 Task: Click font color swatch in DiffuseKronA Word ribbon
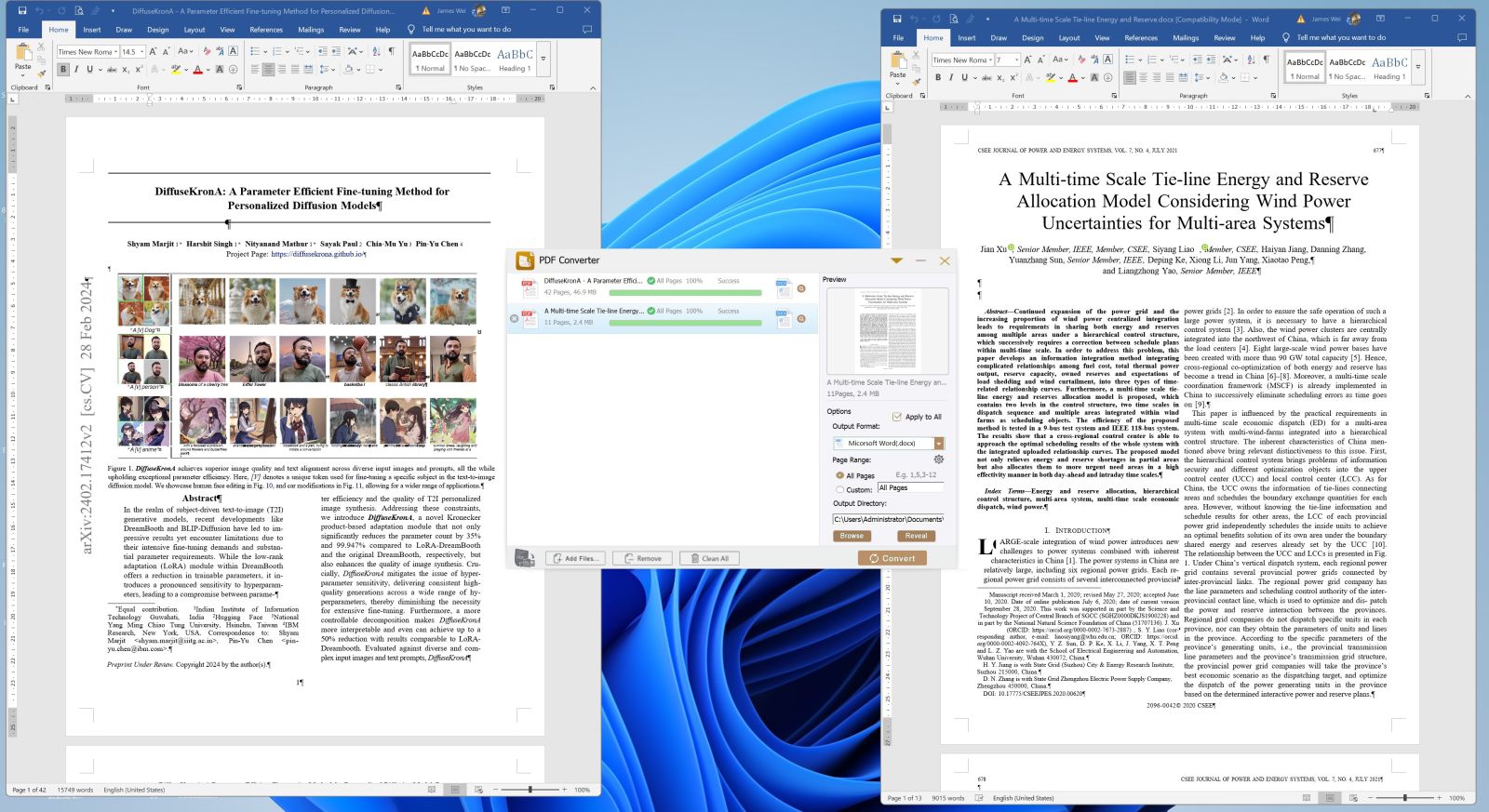197,69
